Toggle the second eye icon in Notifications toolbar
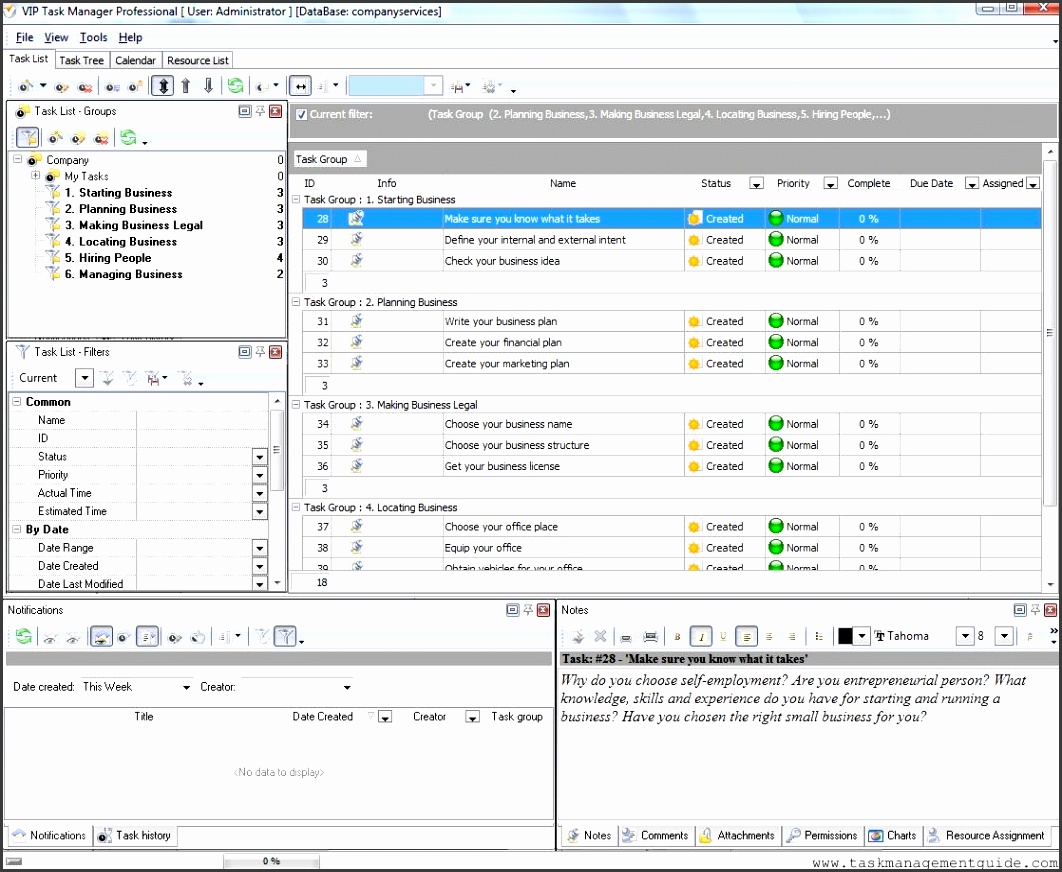The height and width of the screenshot is (872, 1062). pyautogui.click(x=74, y=637)
